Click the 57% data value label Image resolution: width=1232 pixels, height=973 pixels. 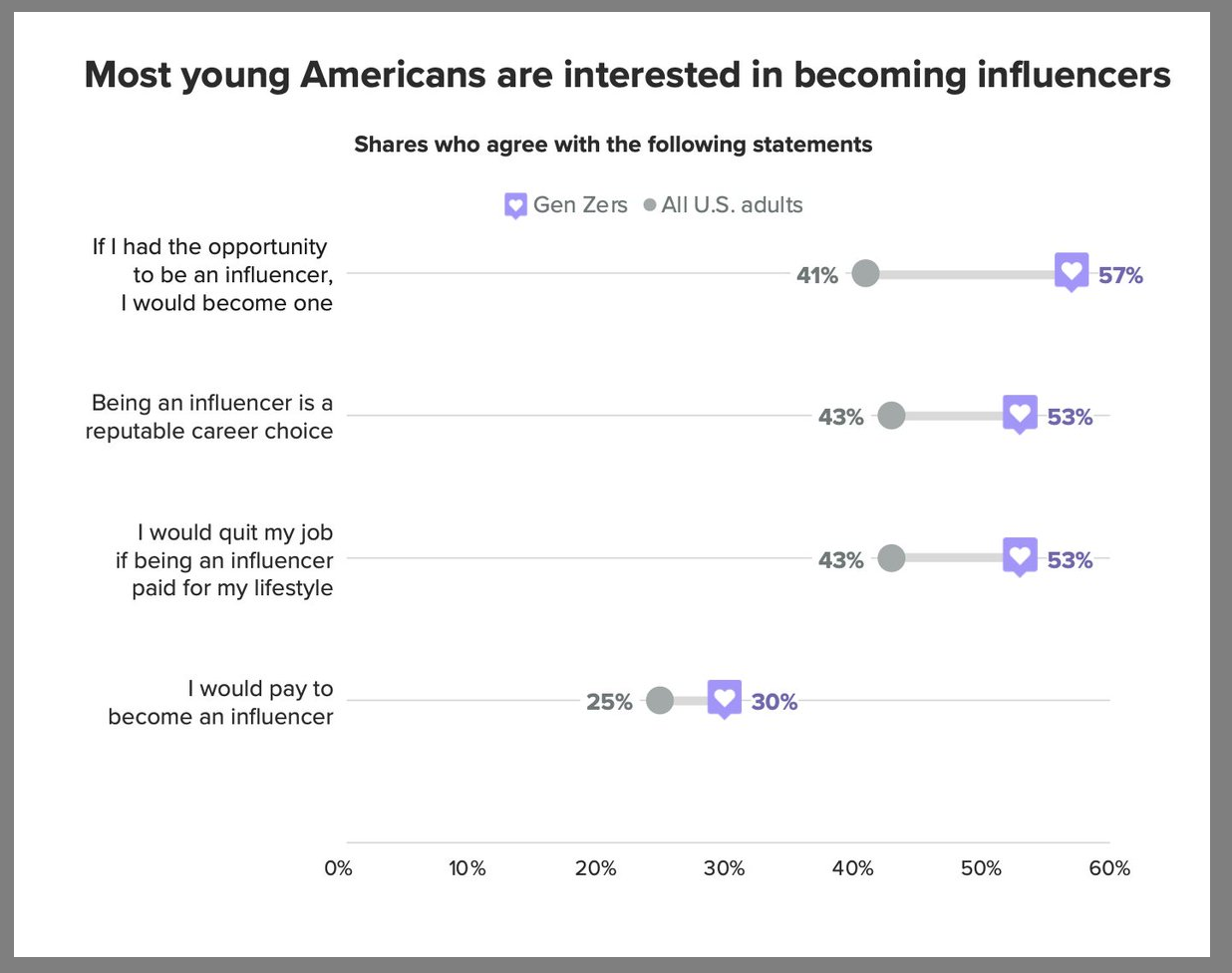click(x=1120, y=275)
